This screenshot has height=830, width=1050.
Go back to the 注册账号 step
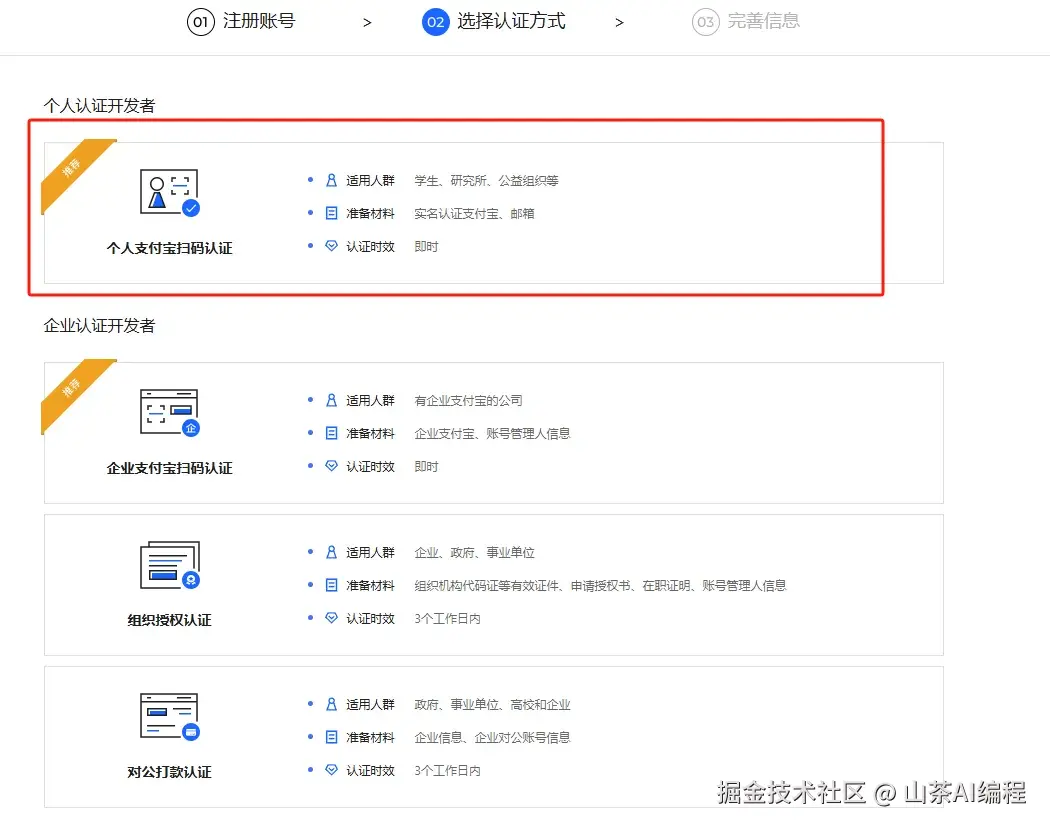click(x=242, y=21)
